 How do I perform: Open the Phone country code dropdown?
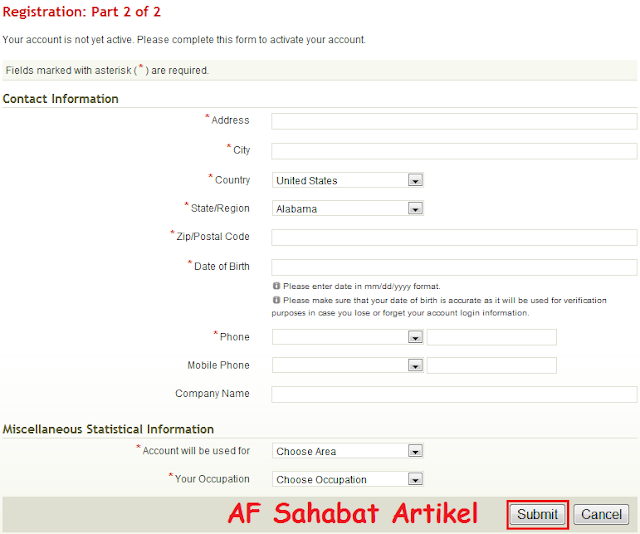[348, 337]
